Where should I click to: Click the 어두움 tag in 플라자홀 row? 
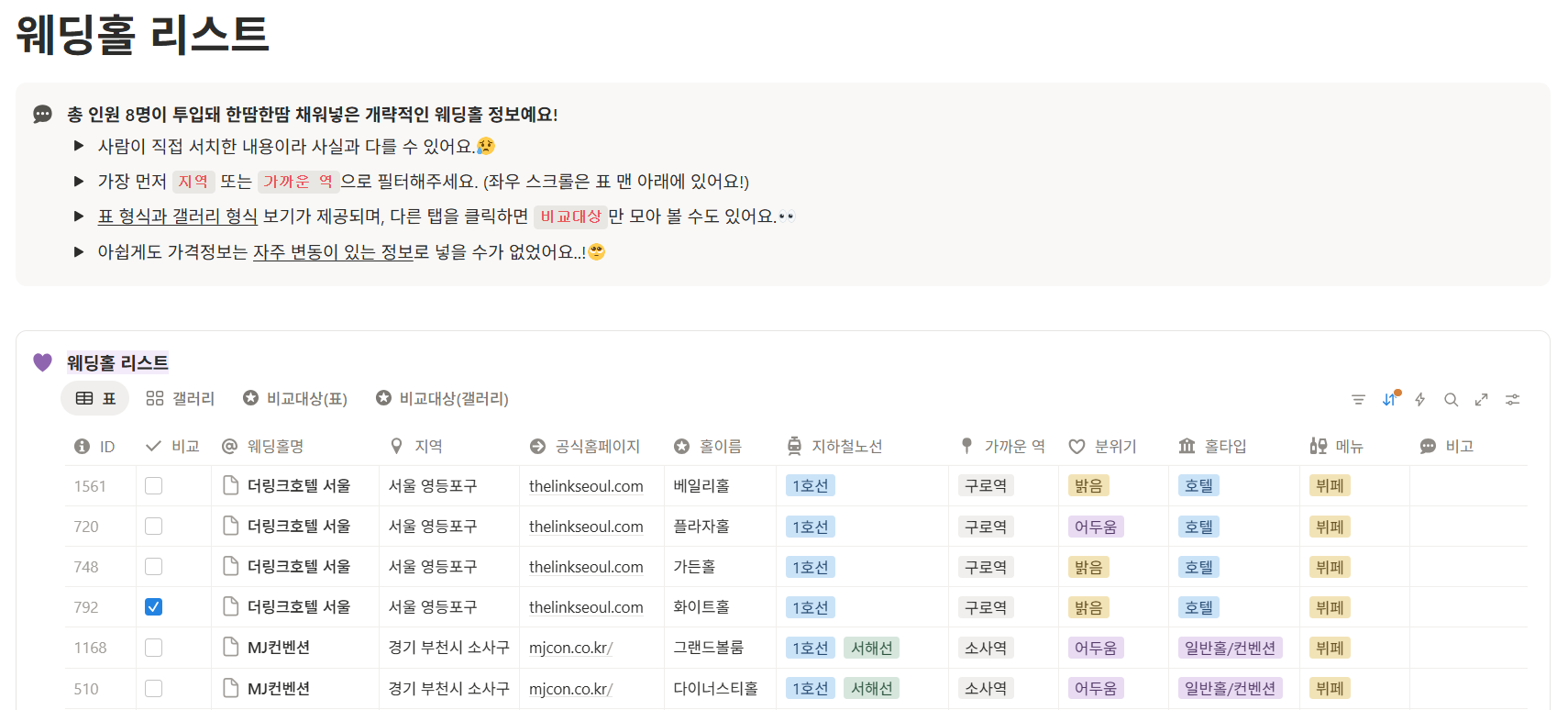[x=1096, y=527]
